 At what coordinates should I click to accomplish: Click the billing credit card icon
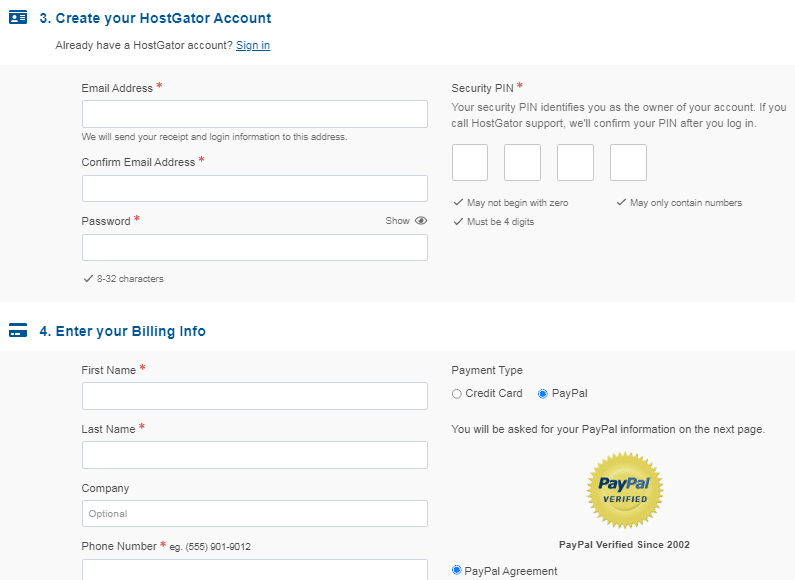[18, 331]
